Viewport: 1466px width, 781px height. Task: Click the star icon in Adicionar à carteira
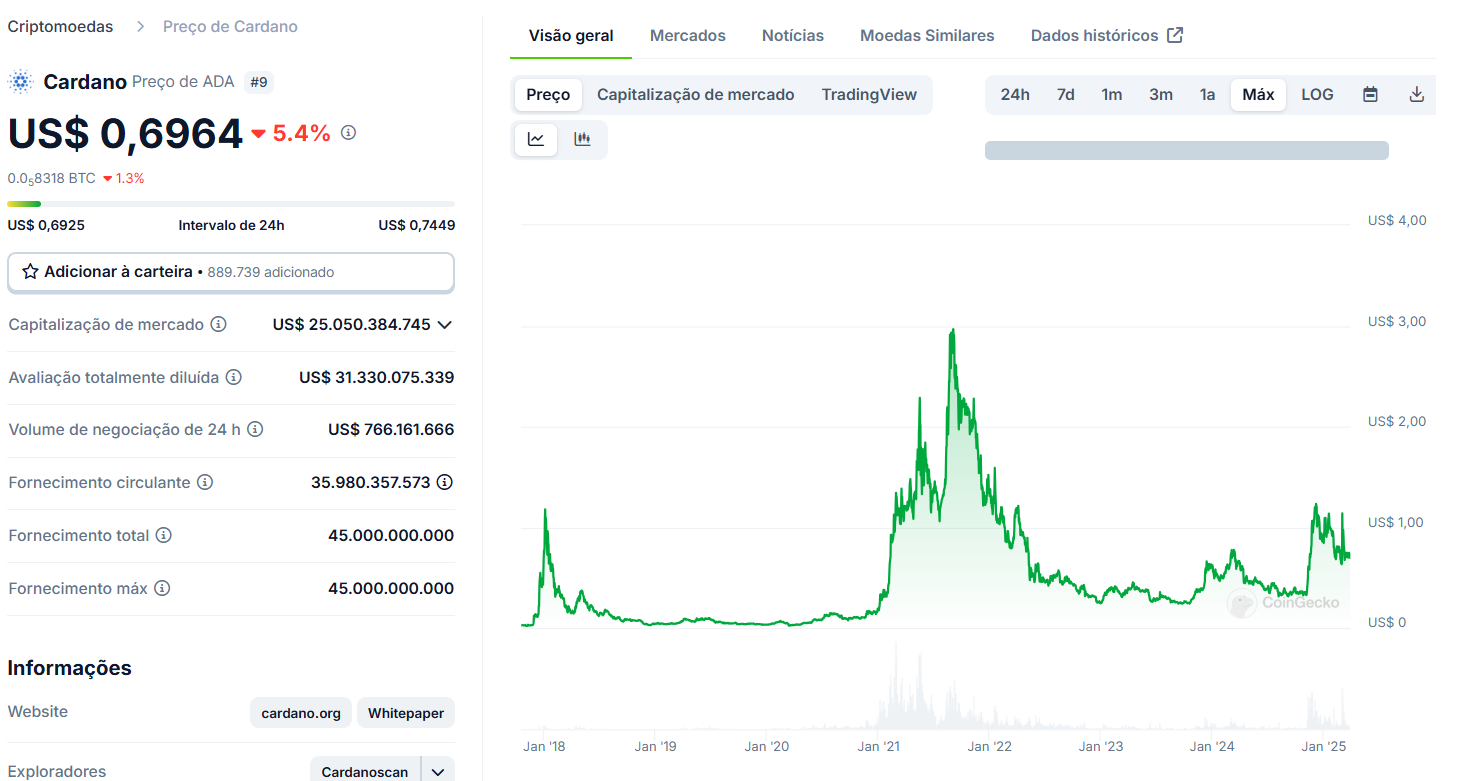[x=30, y=272]
